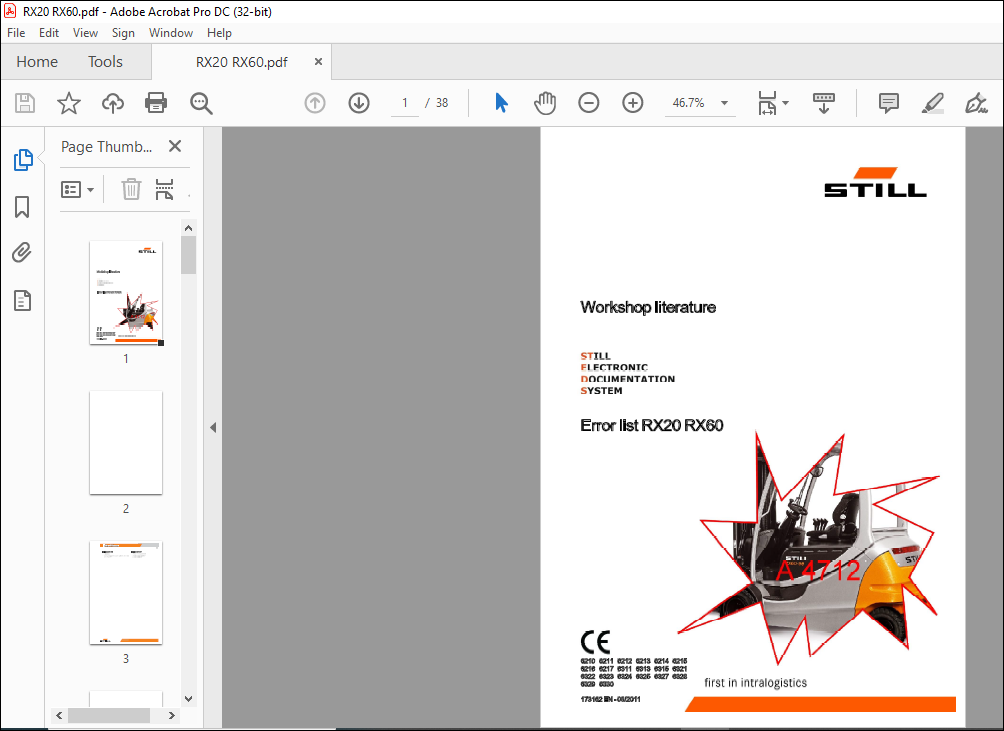
Task: Go to next page arrow
Action: click(x=359, y=103)
